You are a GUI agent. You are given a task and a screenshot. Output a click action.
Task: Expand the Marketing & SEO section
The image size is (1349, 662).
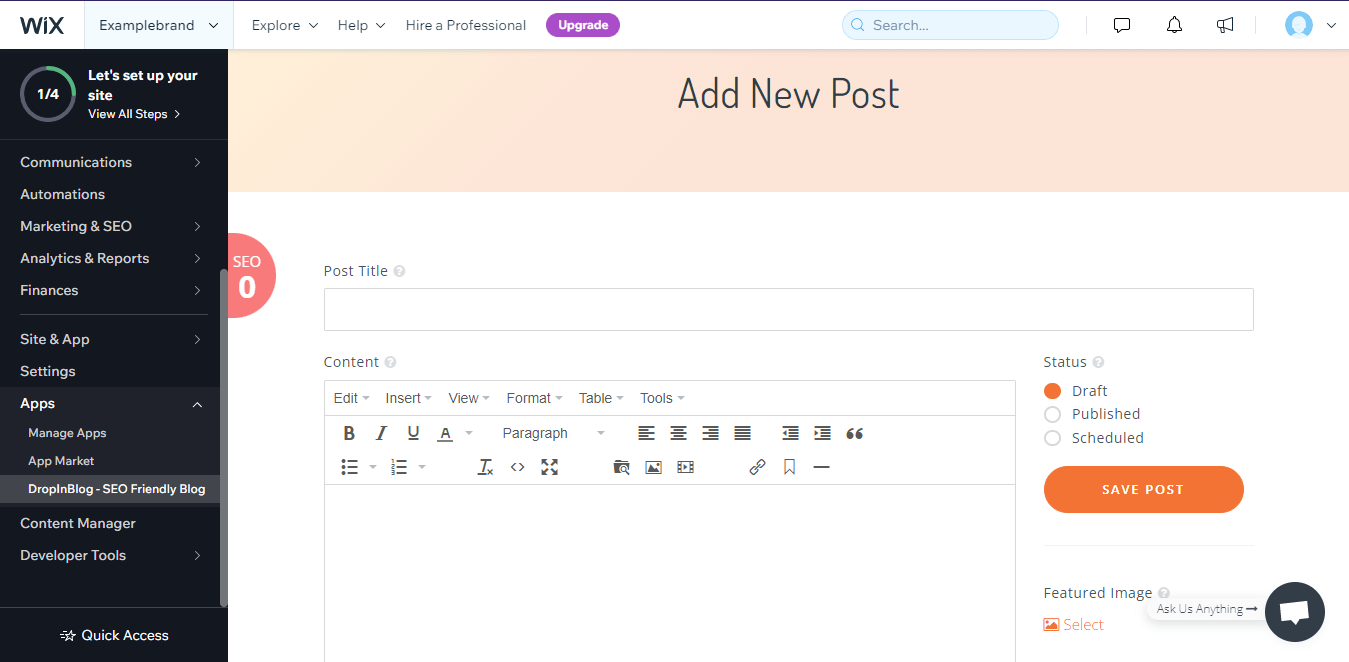[x=76, y=225]
